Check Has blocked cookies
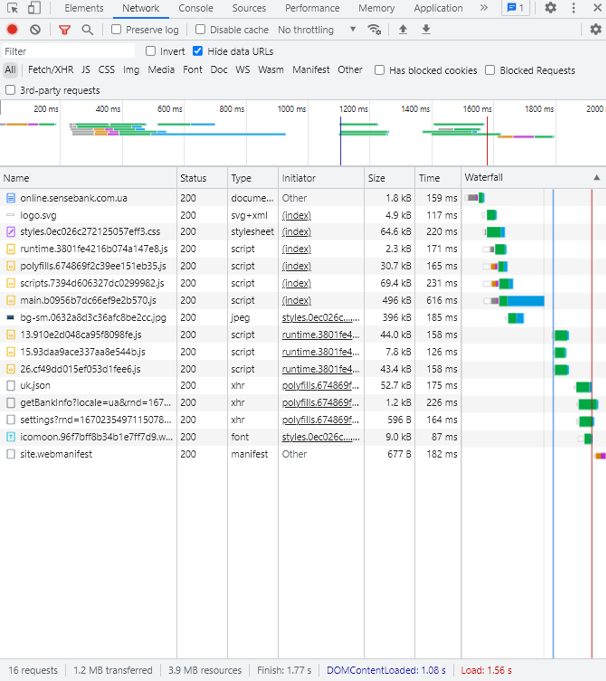 [x=380, y=70]
